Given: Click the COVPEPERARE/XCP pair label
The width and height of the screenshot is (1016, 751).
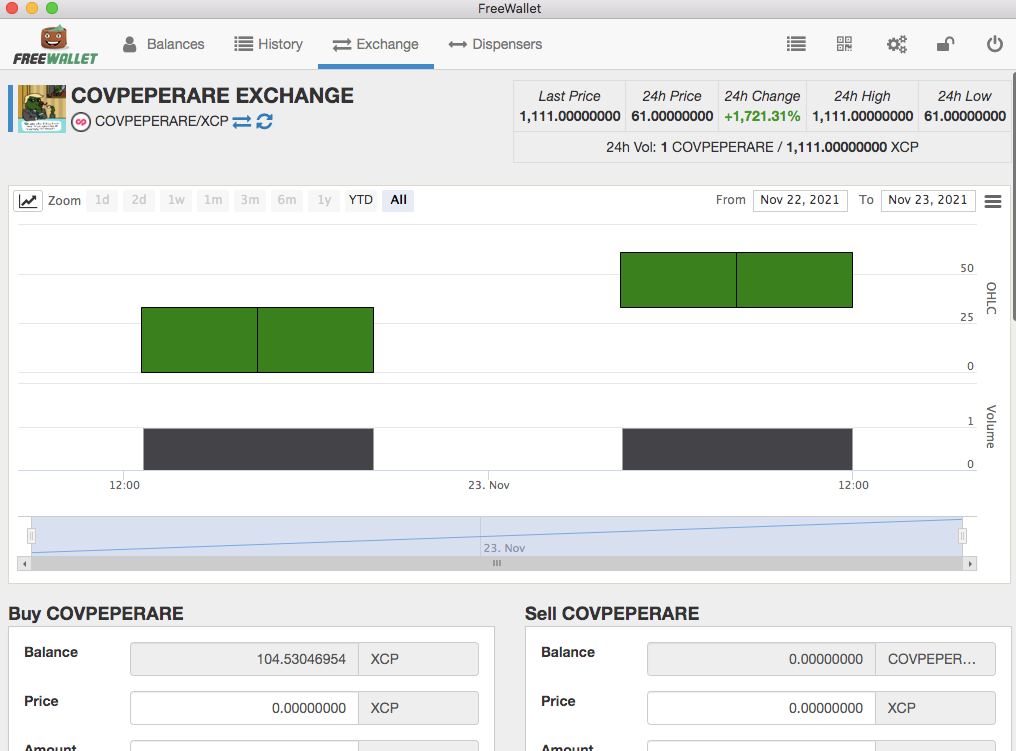Looking at the screenshot, I should point(161,122).
